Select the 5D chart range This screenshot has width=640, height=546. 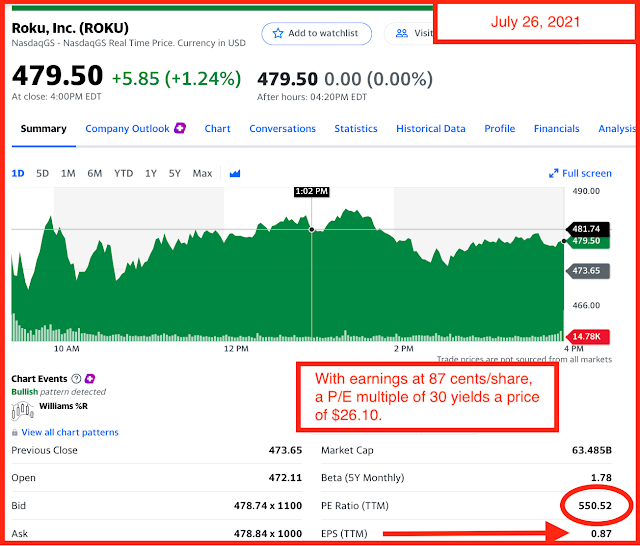(x=42, y=173)
